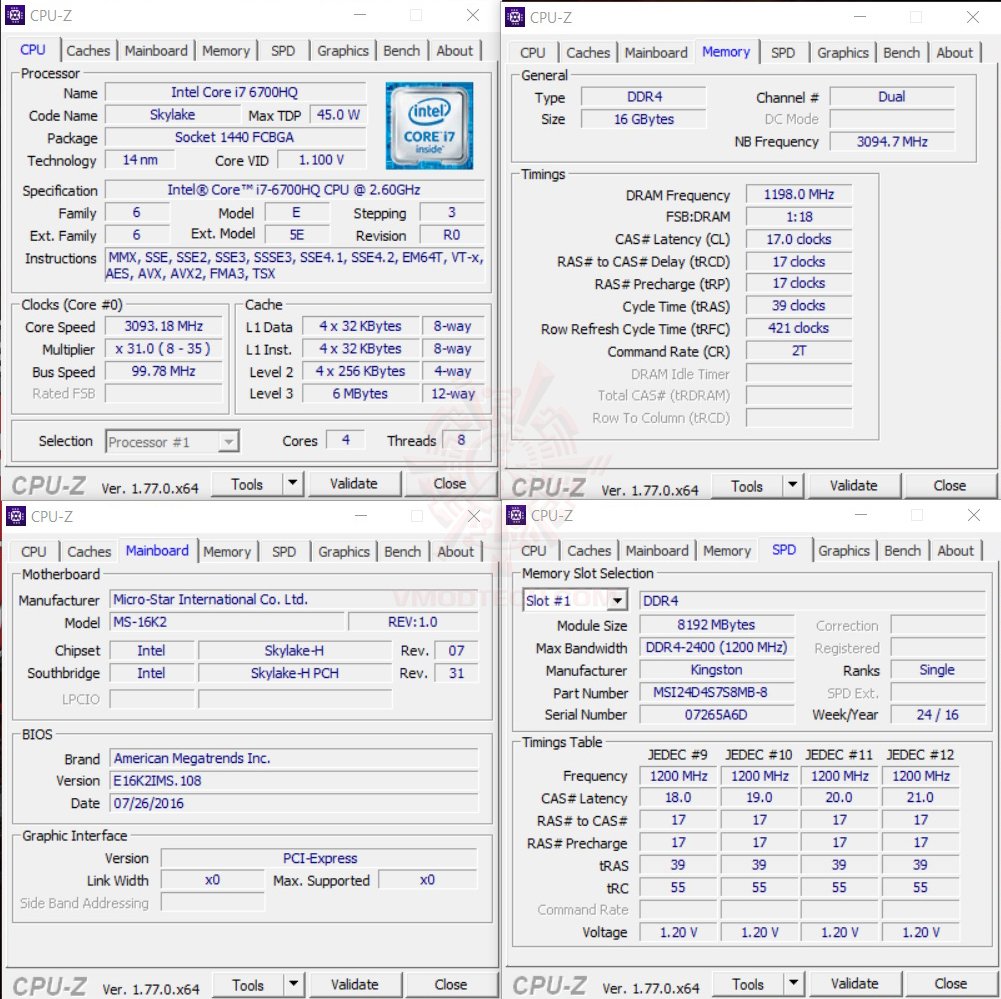Click the CPU-Z logo in the Memory window status bar
The image size is (1001, 999).
[x=549, y=485]
